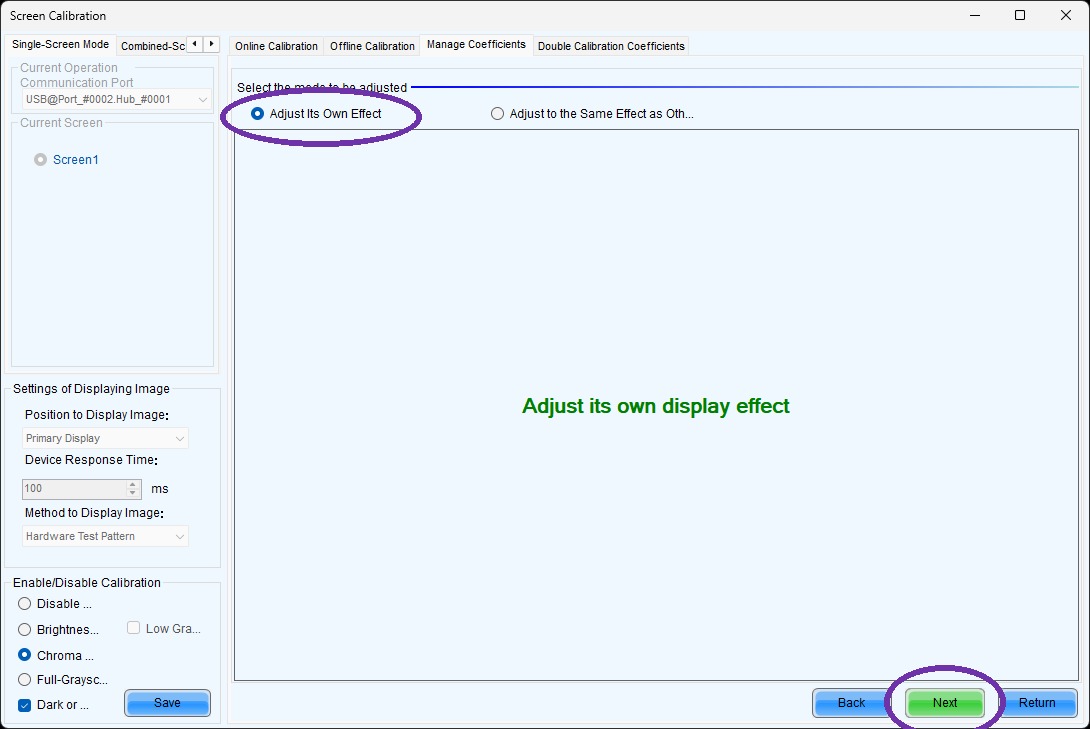Screen dimensions: 1090x729
Task: Open the Double Calibration Coefficients tab
Action: [x=611, y=46]
